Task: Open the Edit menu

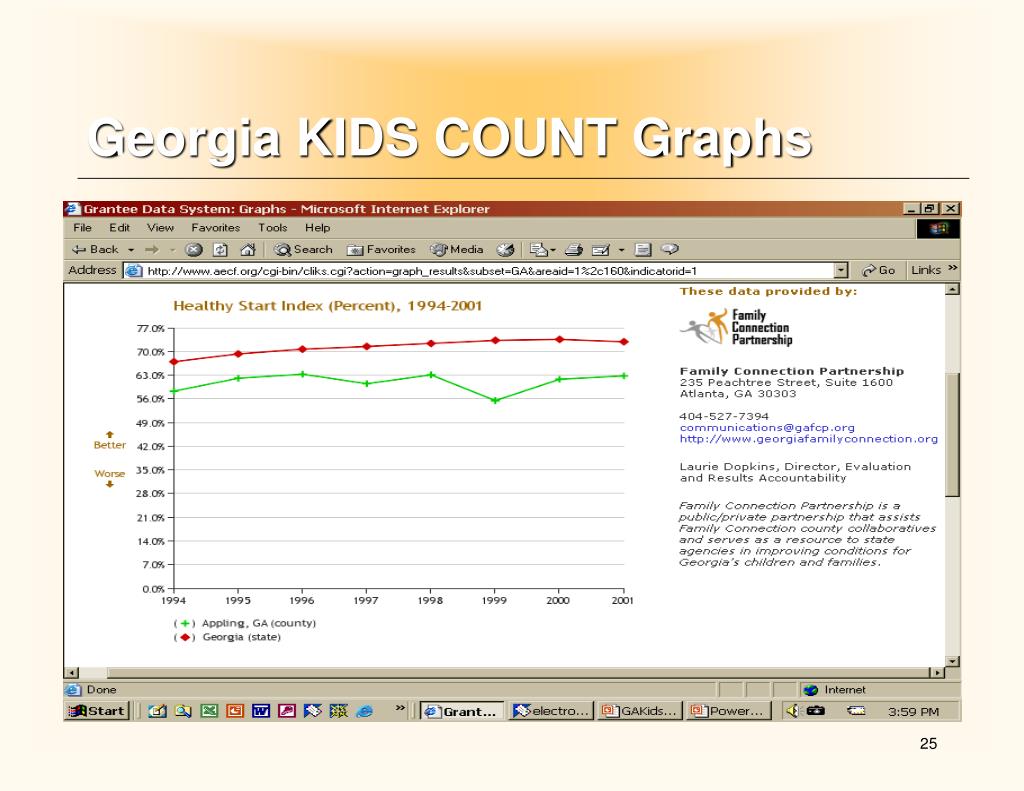Action: pos(120,227)
